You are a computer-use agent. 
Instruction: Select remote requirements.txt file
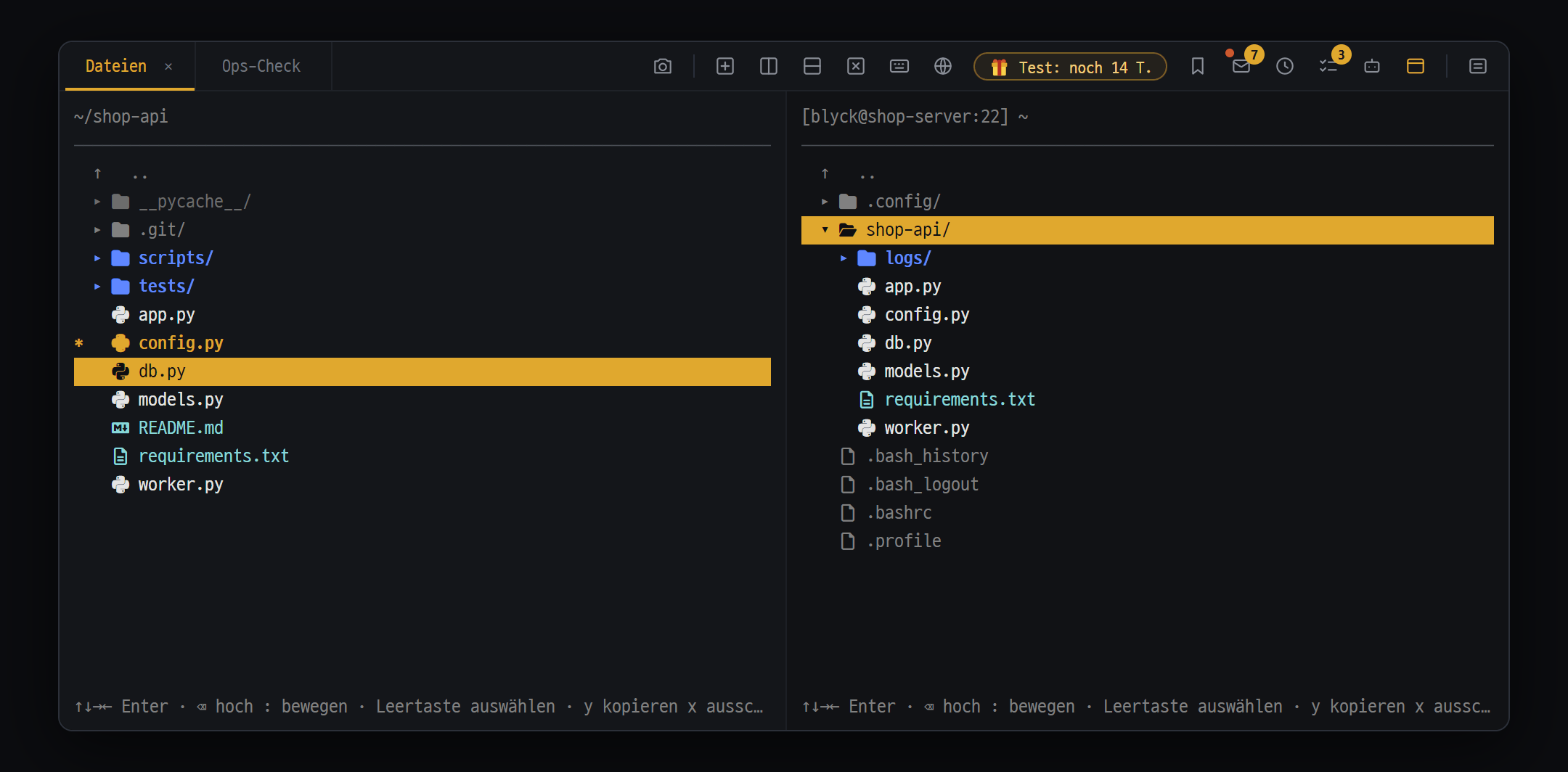pos(1148,400)
